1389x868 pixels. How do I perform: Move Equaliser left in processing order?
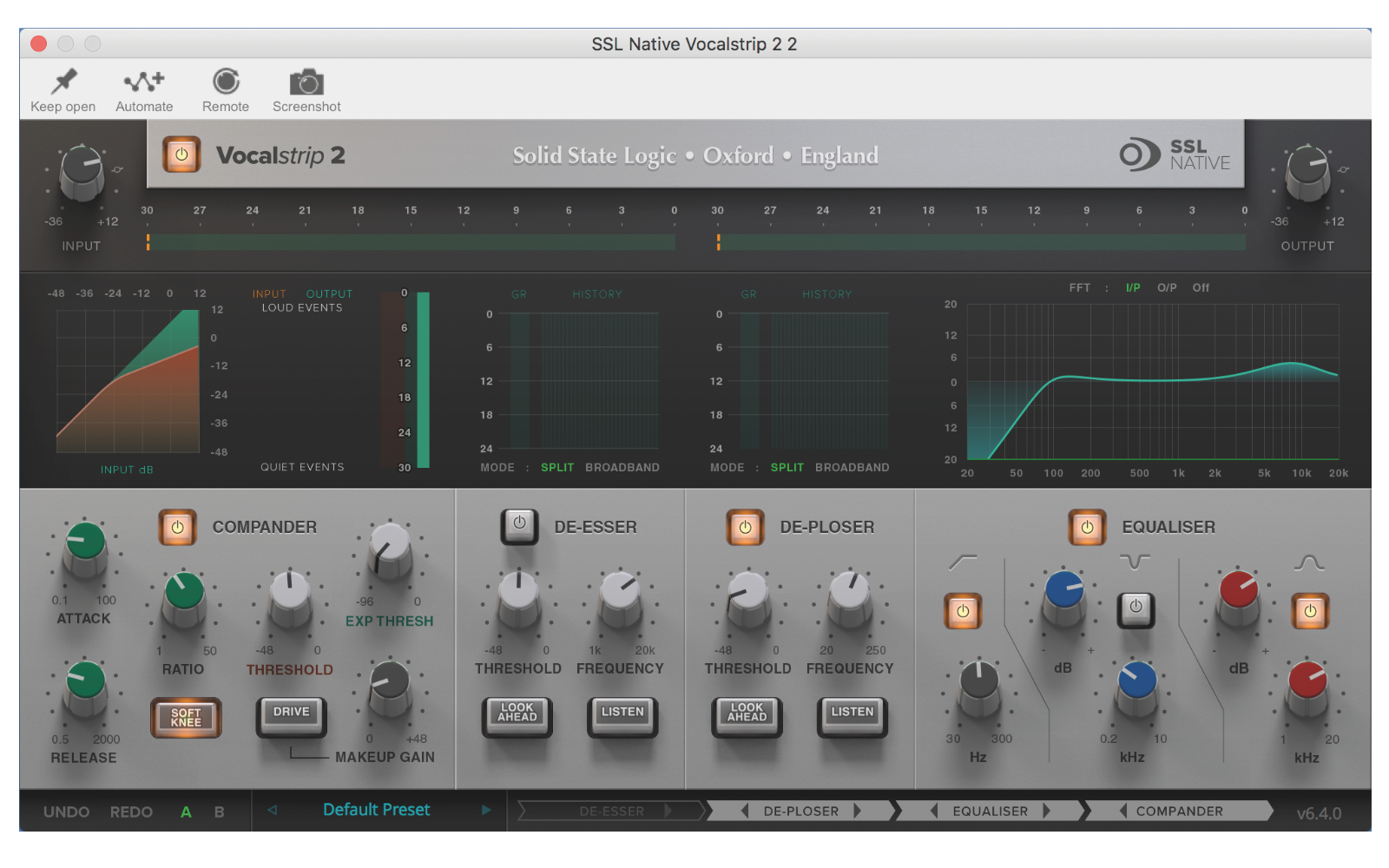coord(934,811)
